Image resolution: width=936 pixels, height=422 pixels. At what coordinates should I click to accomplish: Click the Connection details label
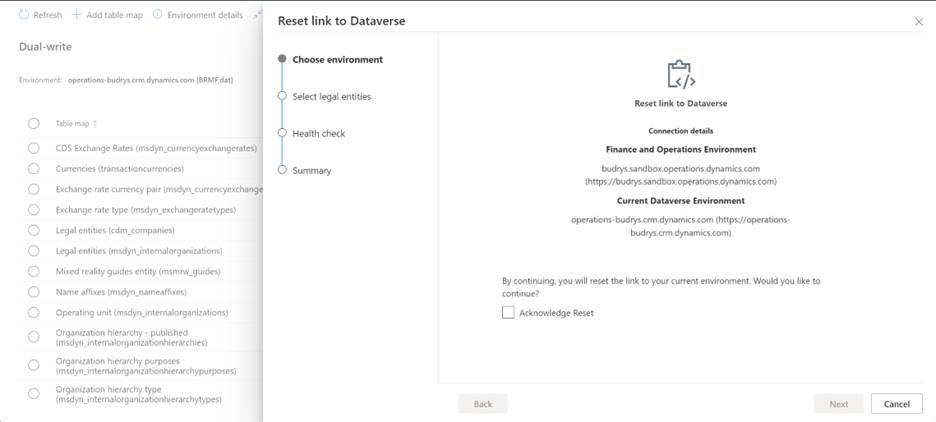681,131
